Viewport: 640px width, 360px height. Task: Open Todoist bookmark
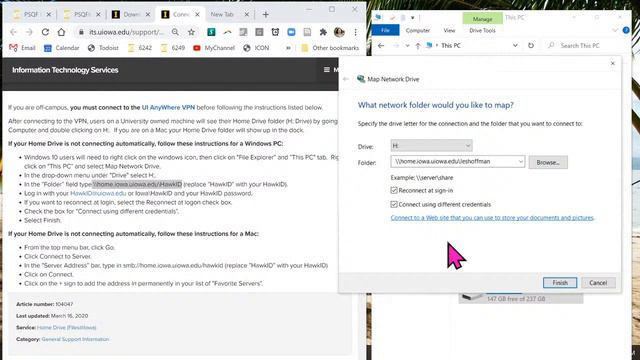tap(103, 48)
